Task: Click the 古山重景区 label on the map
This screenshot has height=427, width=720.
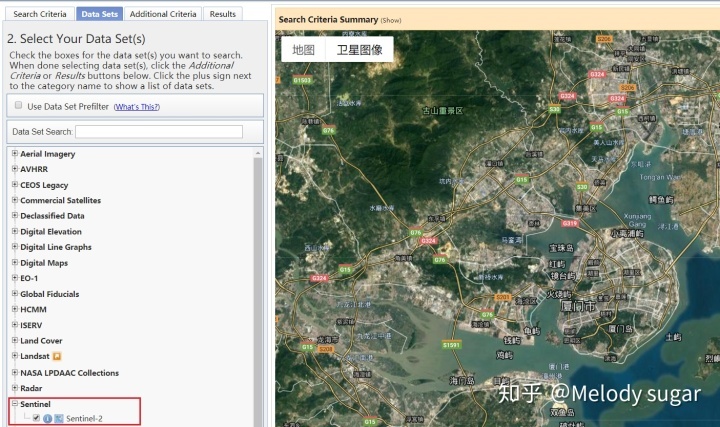Action: click(443, 111)
